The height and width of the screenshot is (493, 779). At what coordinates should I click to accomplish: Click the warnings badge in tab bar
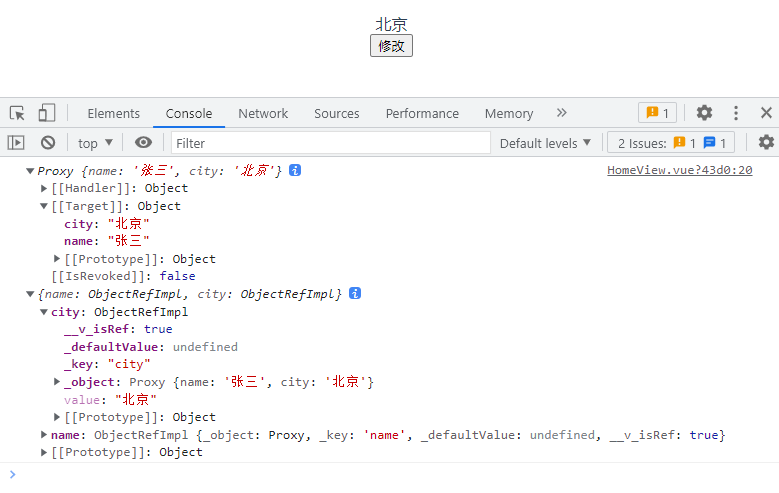(x=657, y=113)
